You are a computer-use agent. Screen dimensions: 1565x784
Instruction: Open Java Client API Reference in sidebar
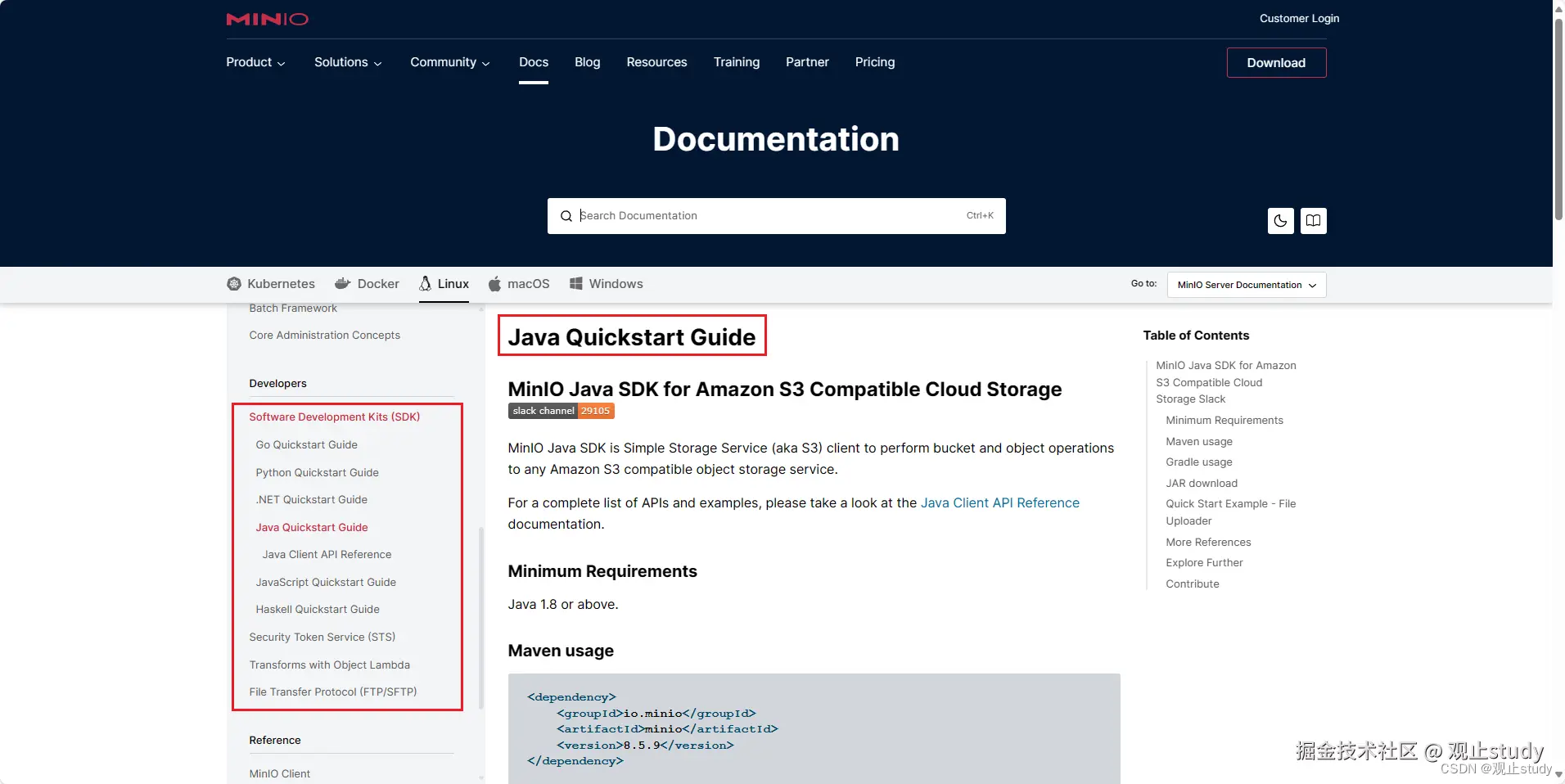point(327,555)
